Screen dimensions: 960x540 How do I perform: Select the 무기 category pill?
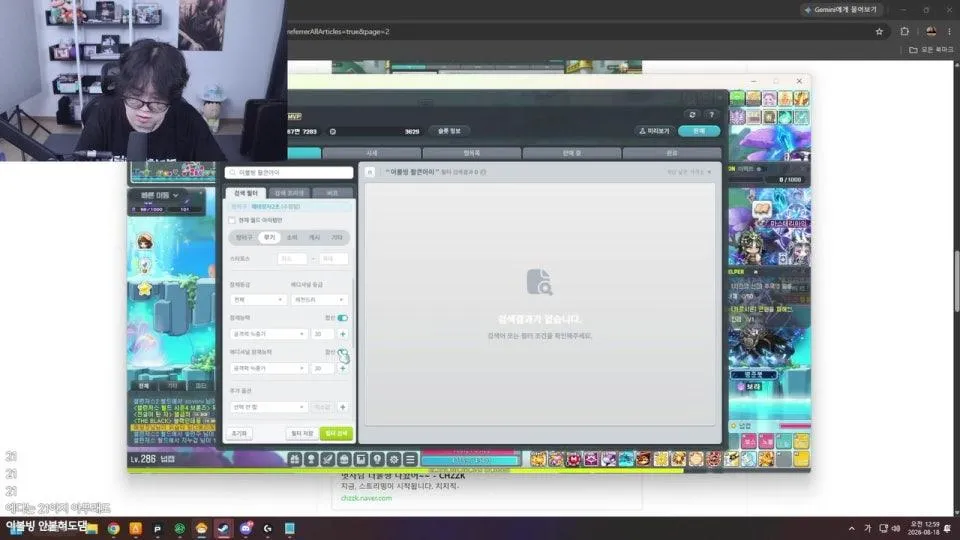pyautogui.click(x=269, y=238)
